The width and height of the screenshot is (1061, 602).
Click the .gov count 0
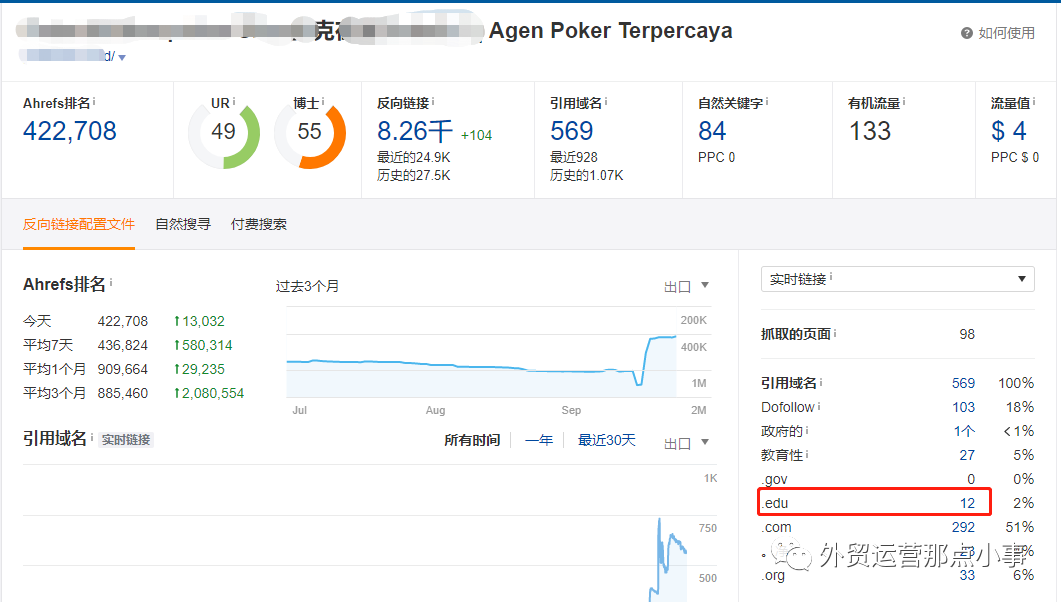[x=970, y=479]
